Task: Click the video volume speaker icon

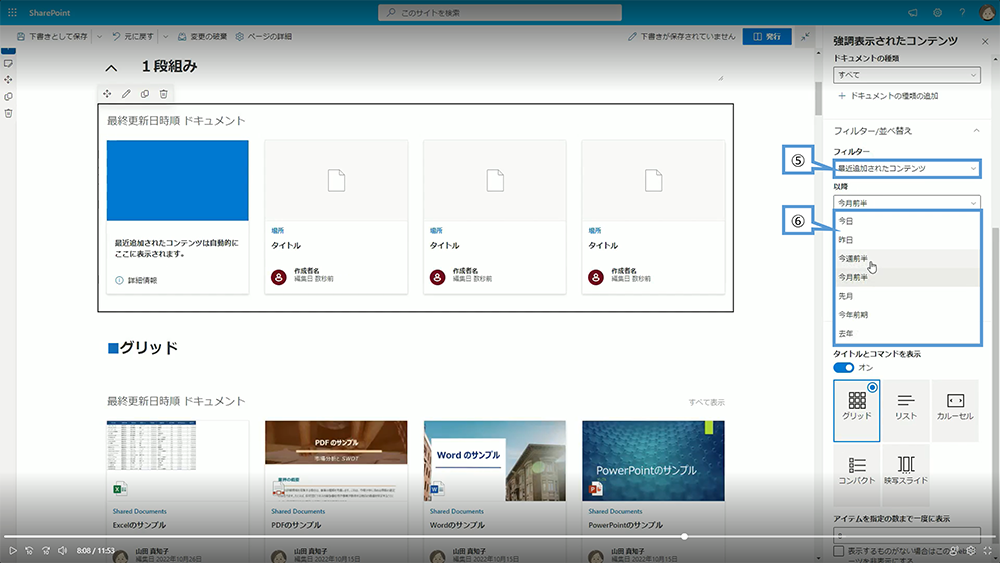Action: [x=62, y=550]
